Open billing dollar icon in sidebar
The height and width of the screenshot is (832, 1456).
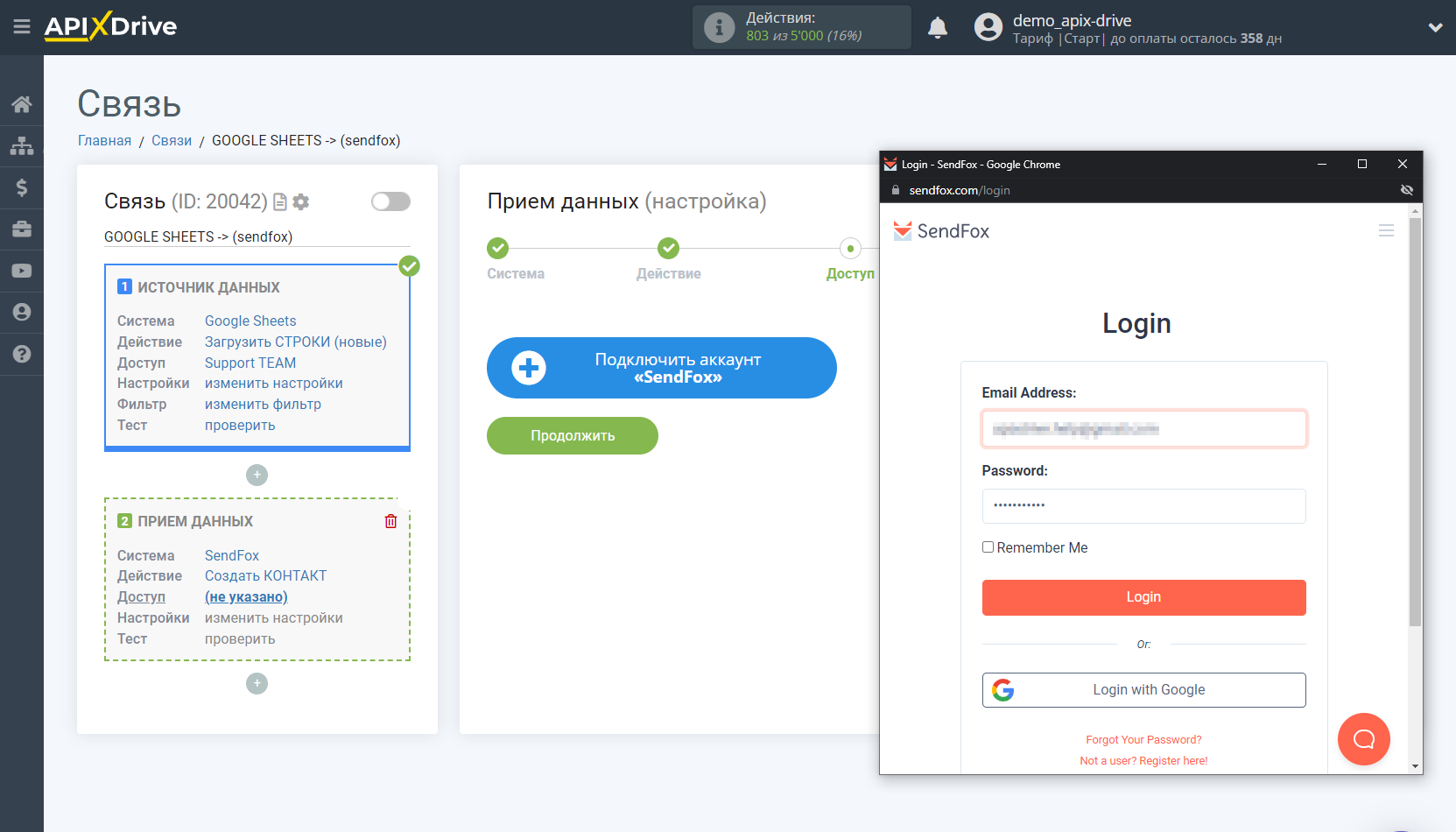[x=22, y=187]
